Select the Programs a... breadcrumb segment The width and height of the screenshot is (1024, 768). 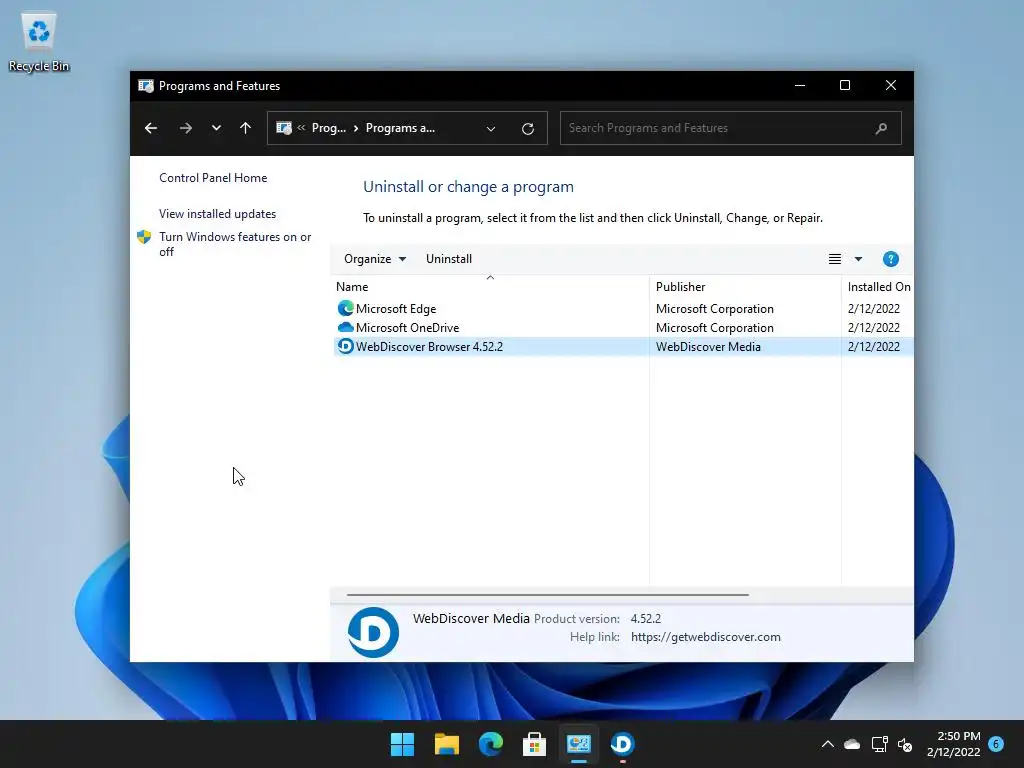coord(400,128)
